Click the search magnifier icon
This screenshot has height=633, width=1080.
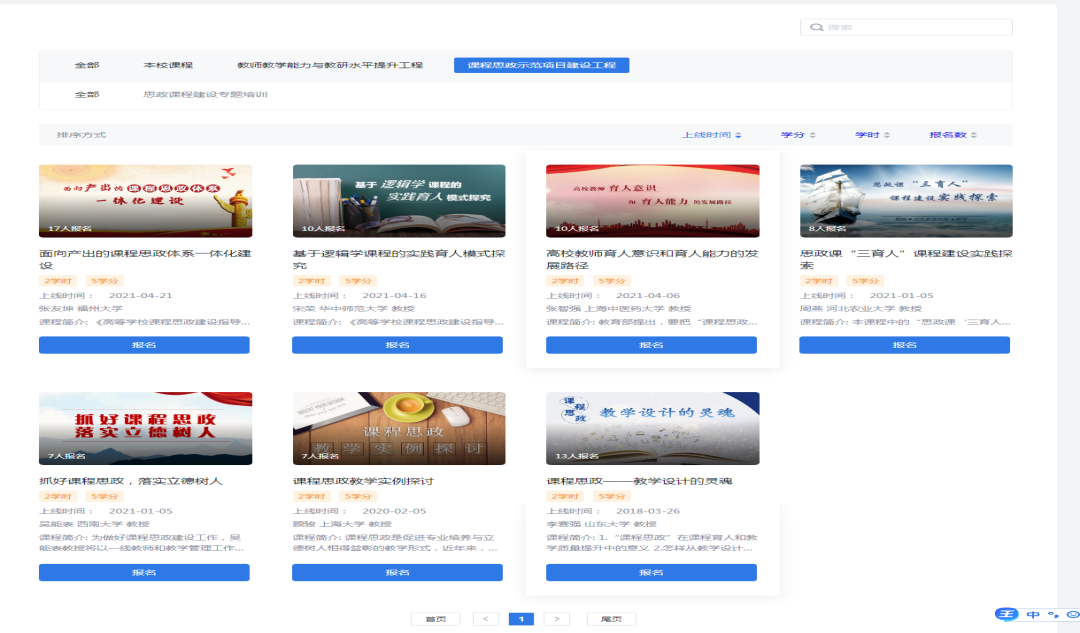click(x=817, y=27)
